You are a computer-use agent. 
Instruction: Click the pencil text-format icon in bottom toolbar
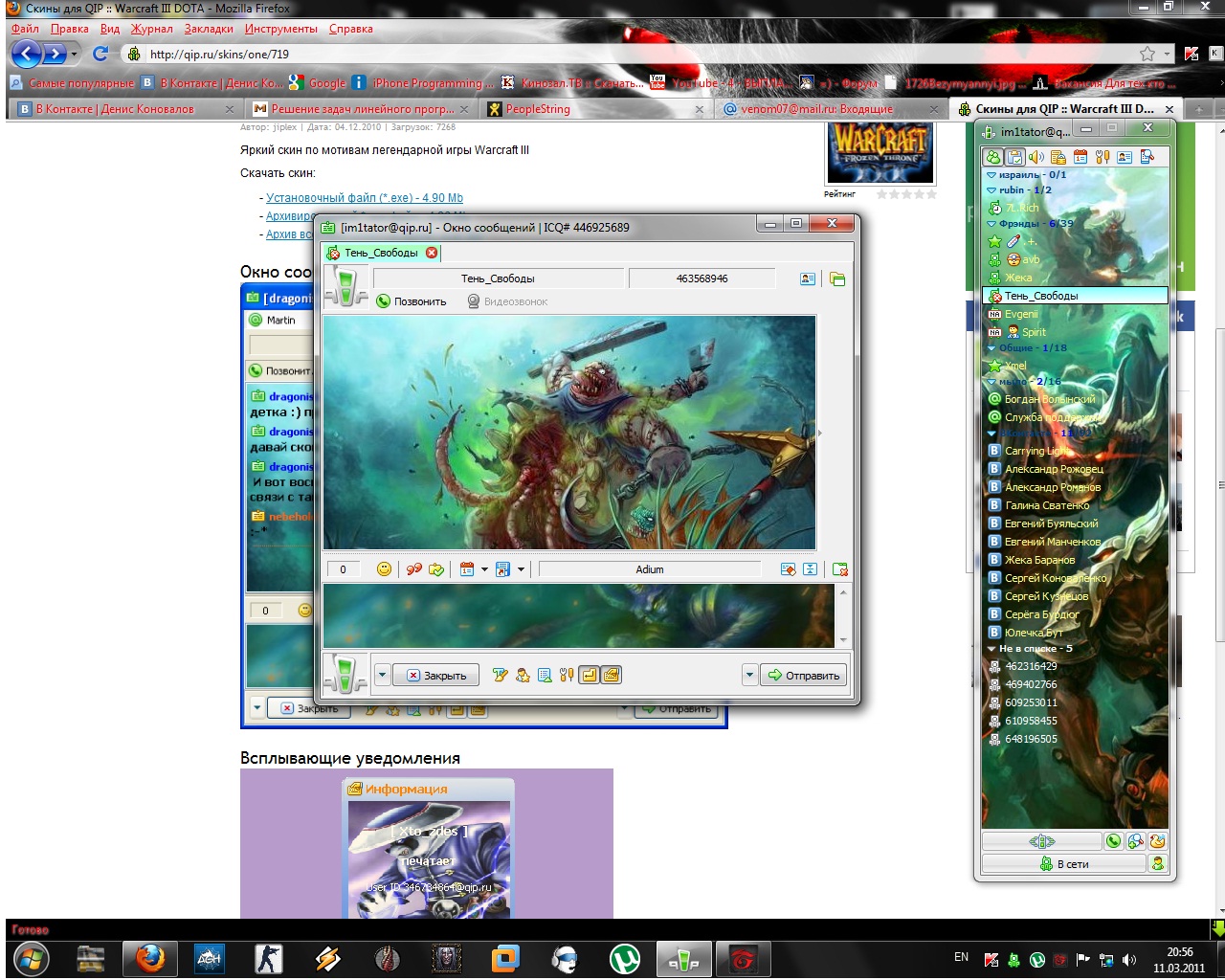[500, 676]
